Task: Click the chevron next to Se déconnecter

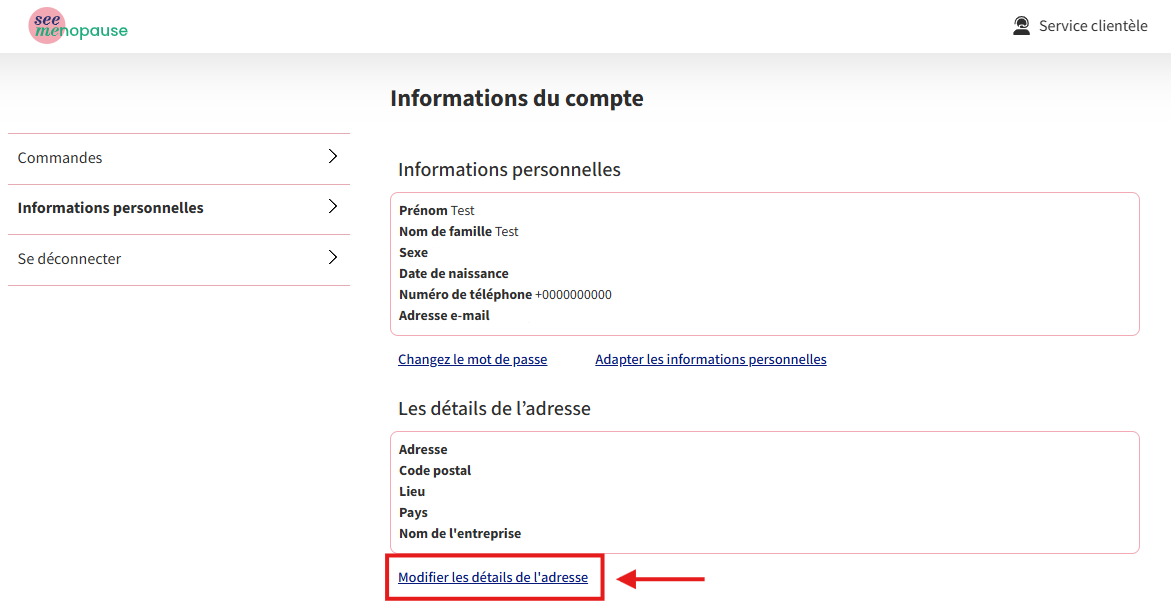Action: (333, 258)
